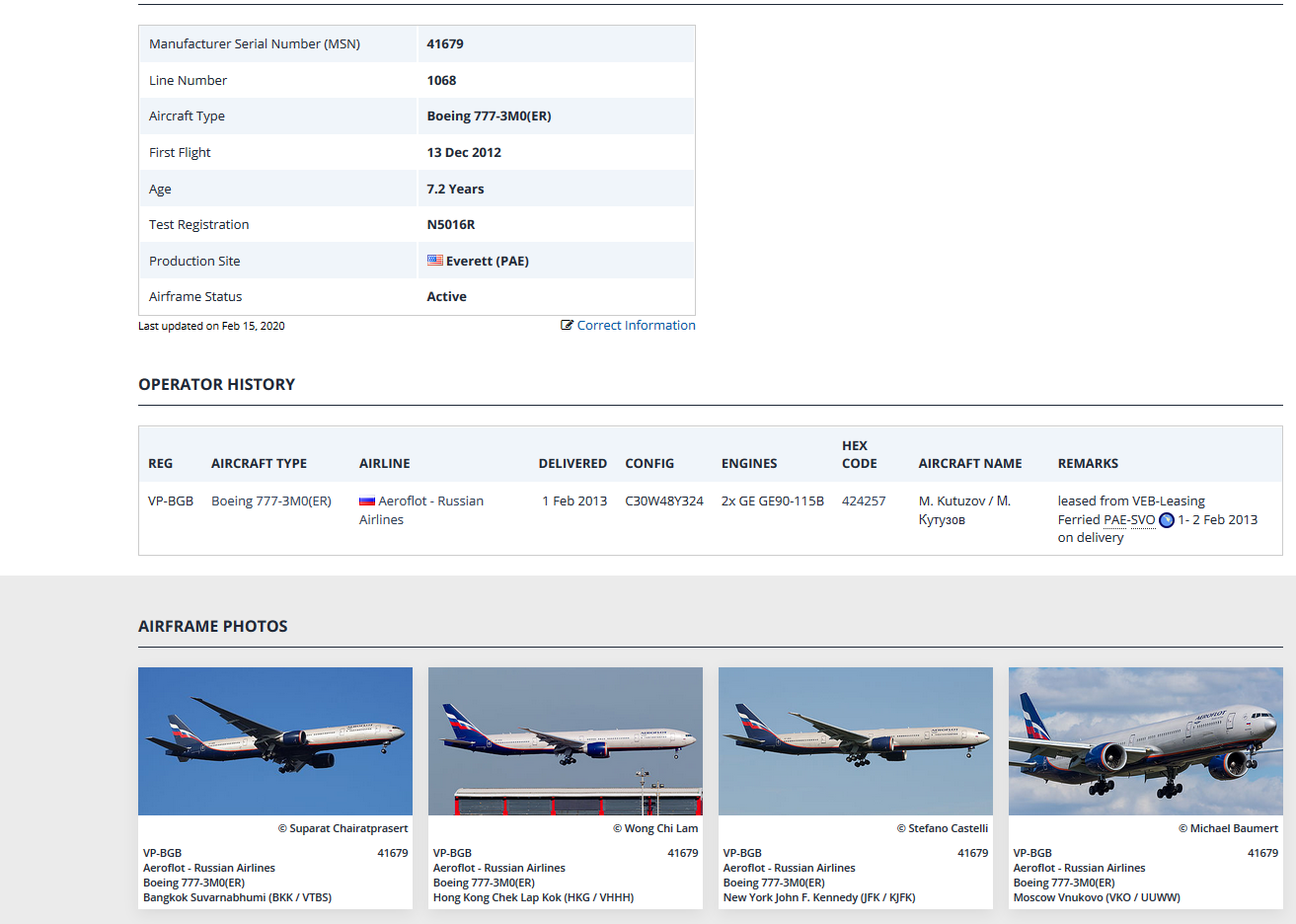
Task: Click Bangkok Suvarnabhumi (BKK / VTBS) caption
Action: click(x=237, y=897)
